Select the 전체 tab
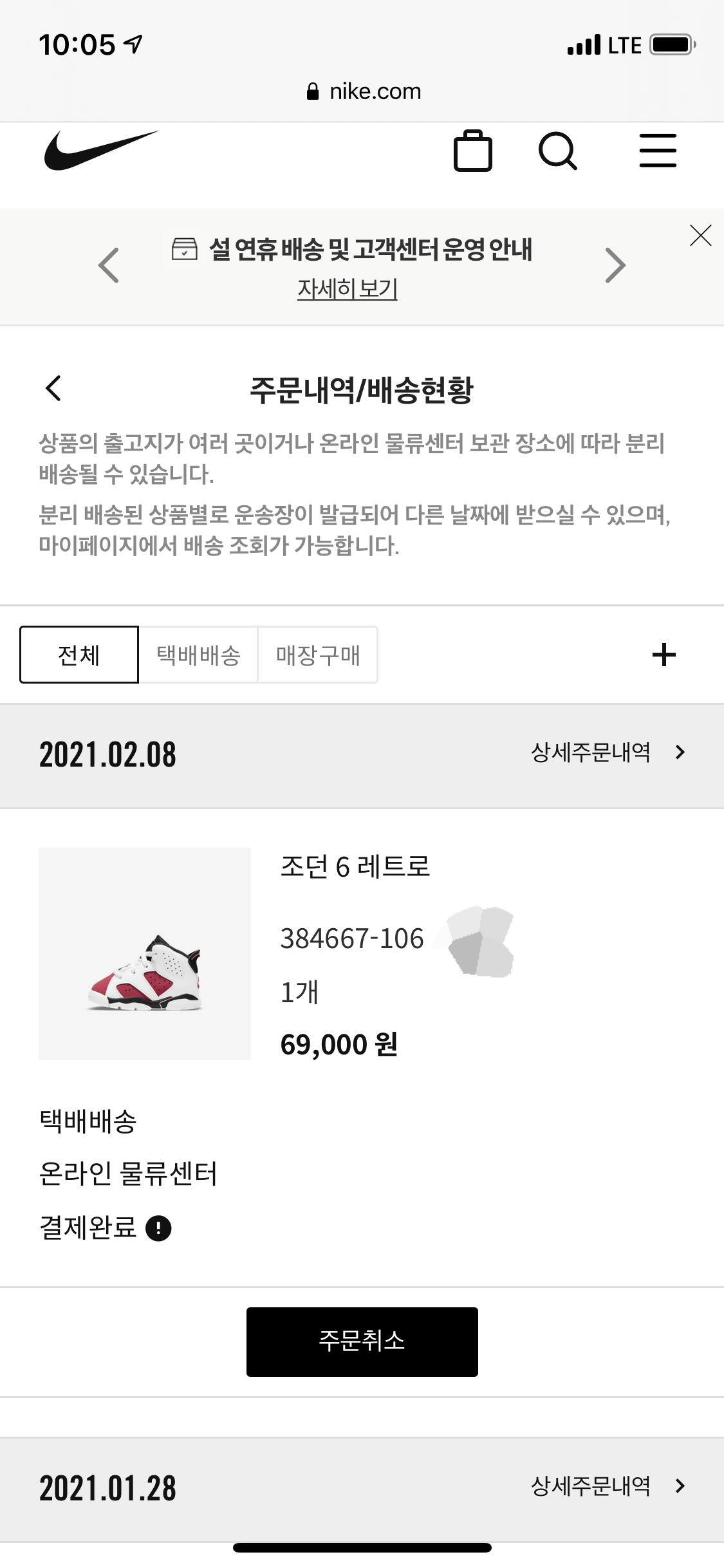 tap(79, 655)
